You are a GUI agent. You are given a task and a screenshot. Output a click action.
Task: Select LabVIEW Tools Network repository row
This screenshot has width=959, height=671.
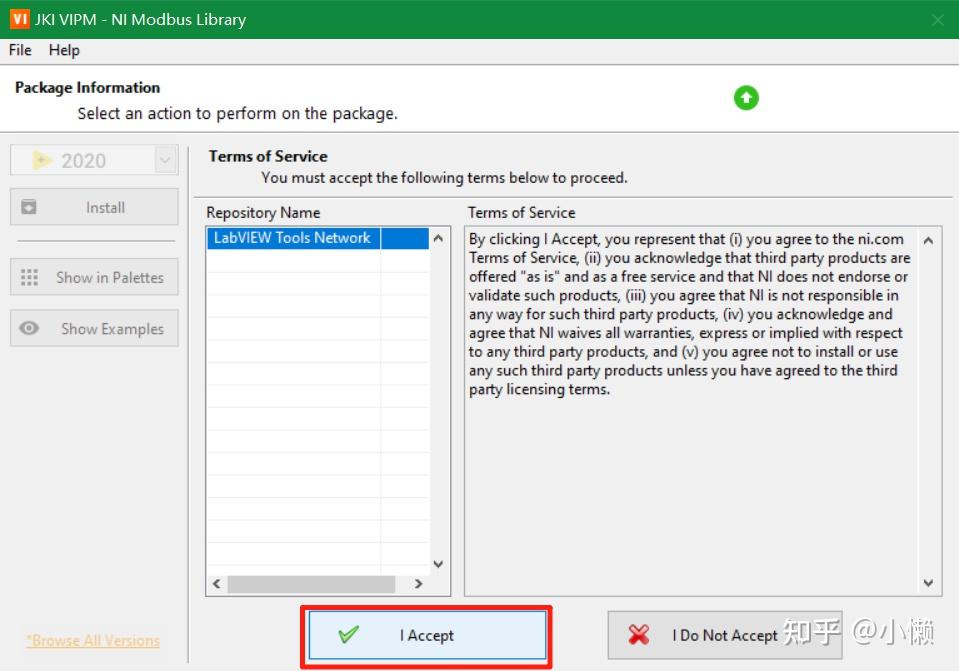317,238
